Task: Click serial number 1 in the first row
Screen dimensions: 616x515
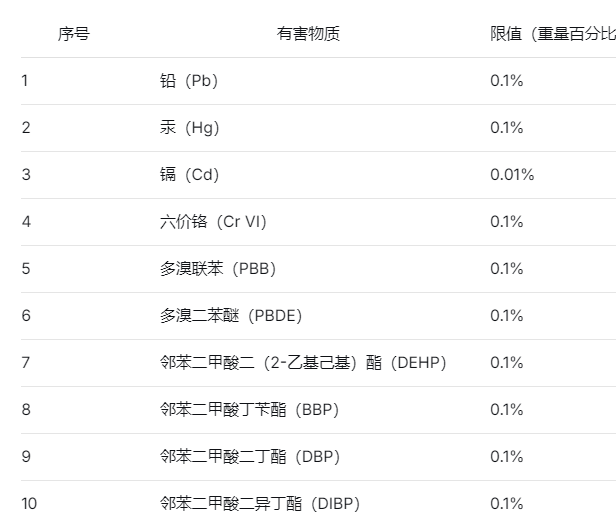Action: (25, 81)
